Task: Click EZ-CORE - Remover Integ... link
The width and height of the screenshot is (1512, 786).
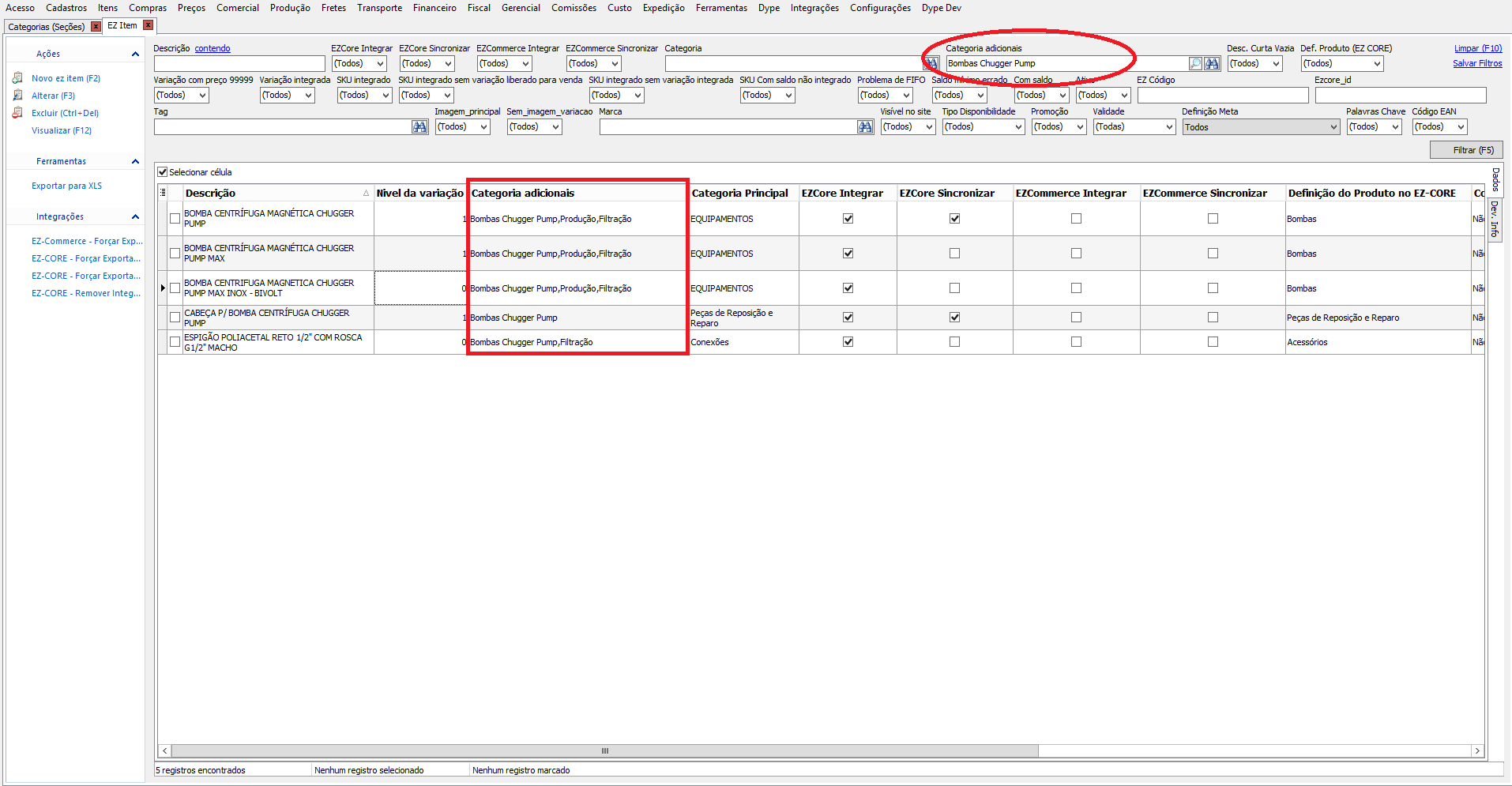Action: 86,293
